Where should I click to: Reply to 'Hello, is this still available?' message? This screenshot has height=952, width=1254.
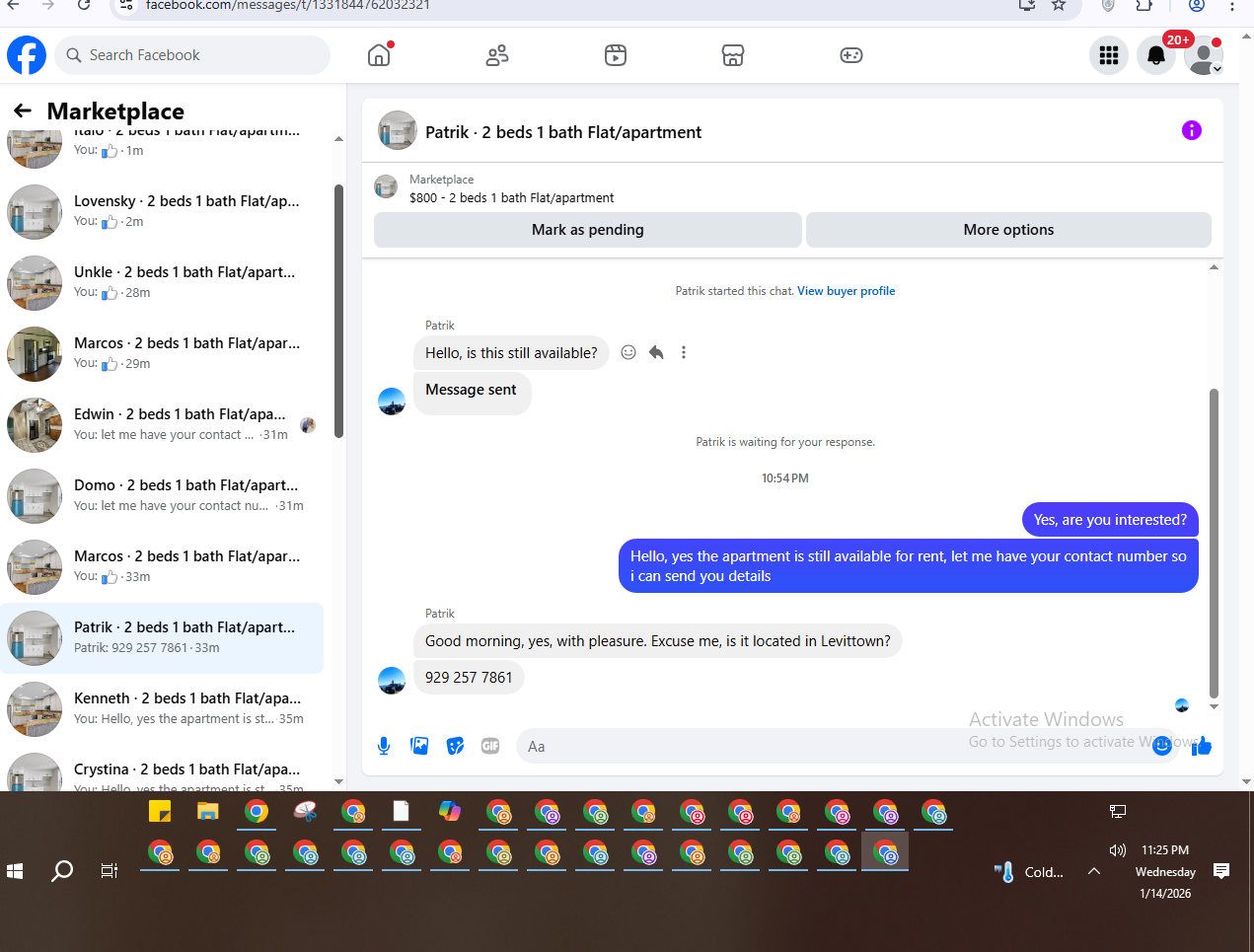tap(656, 352)
